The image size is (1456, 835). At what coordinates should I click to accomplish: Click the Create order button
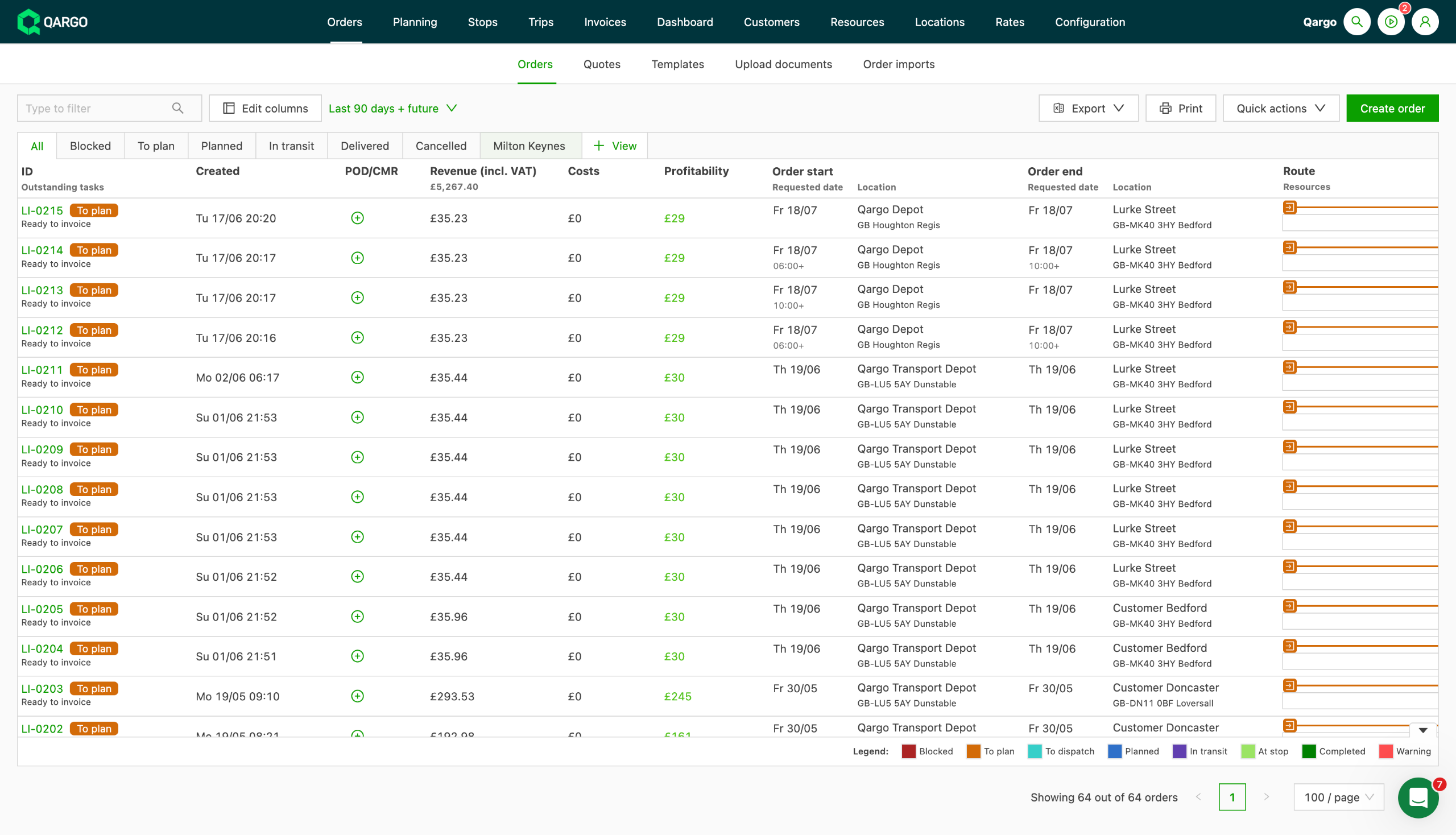(1392, 109)
